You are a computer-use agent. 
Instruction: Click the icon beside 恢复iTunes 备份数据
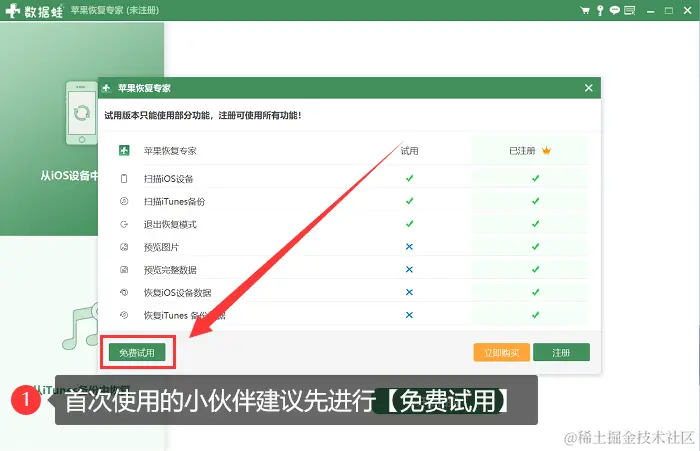click(124, 315)
